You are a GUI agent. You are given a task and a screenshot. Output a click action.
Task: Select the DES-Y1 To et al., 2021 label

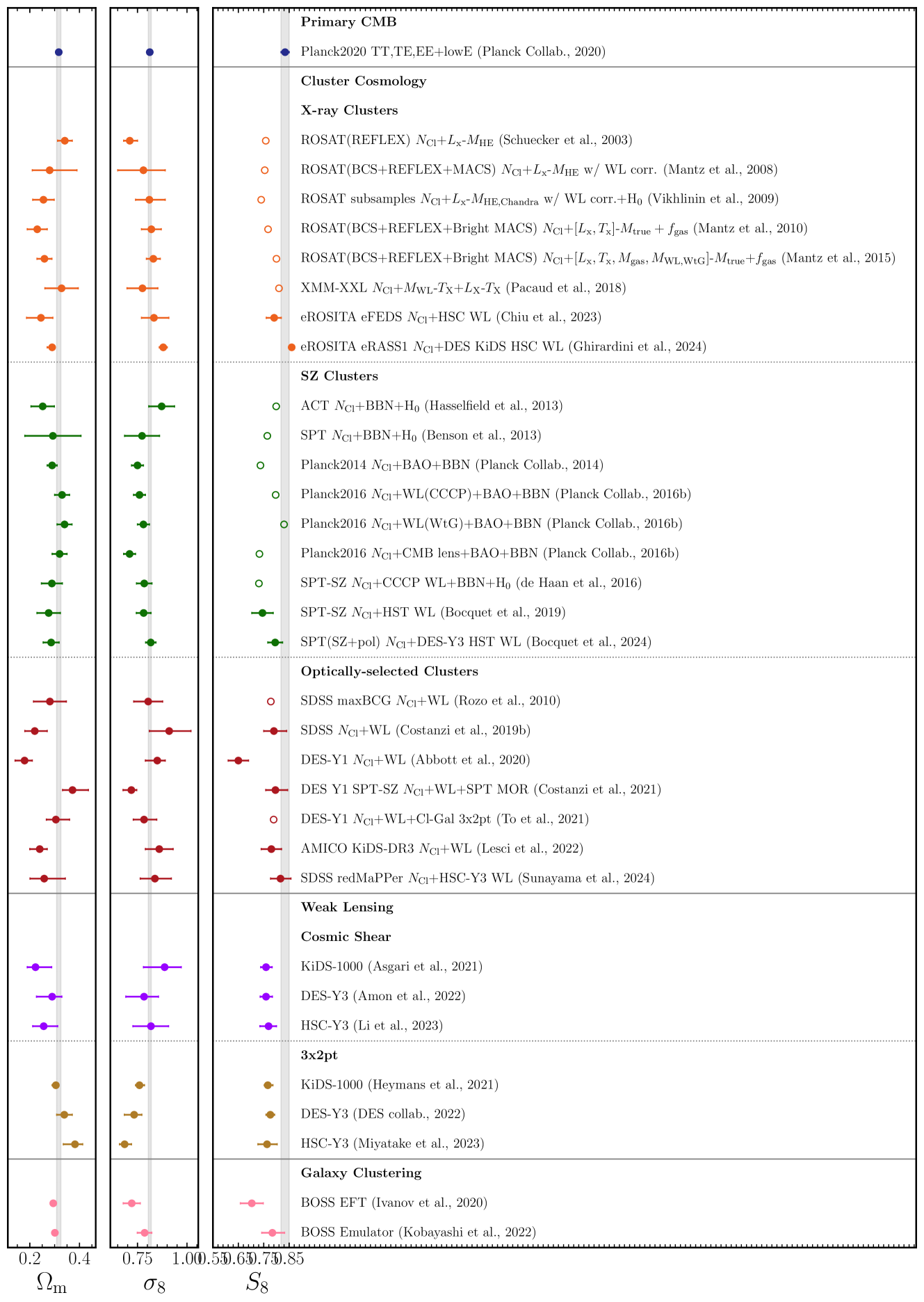445,819
